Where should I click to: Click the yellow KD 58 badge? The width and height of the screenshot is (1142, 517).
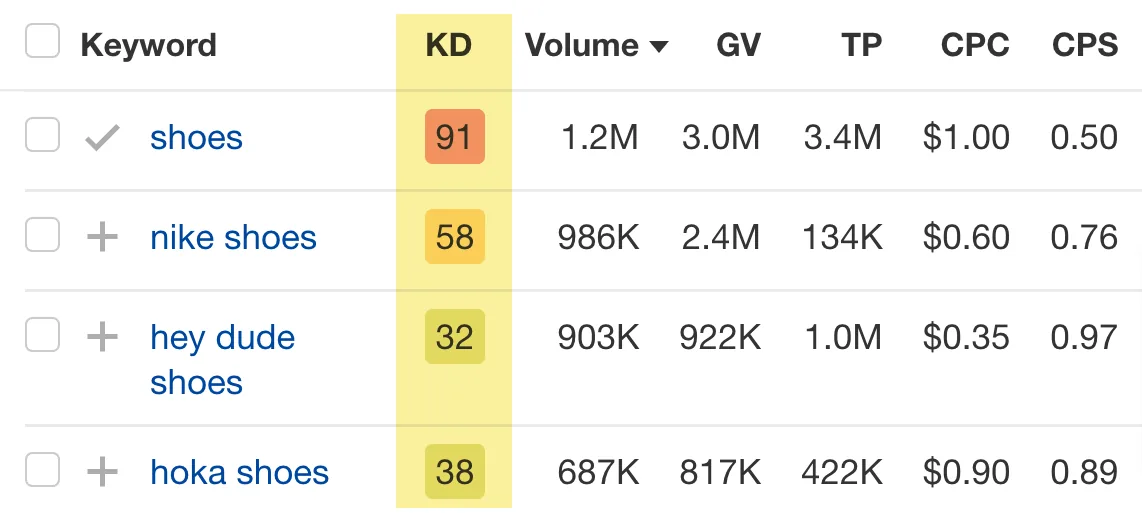pyautogui.click(x=454, y=237)
